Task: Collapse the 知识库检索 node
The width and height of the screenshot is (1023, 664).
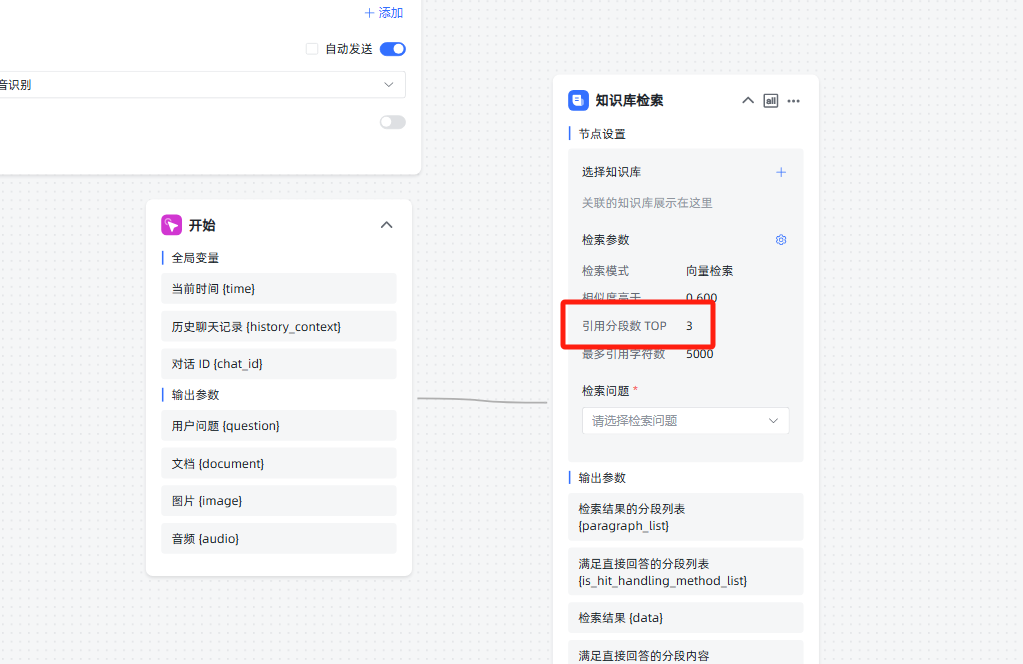Action: click(x=748, y=100)
